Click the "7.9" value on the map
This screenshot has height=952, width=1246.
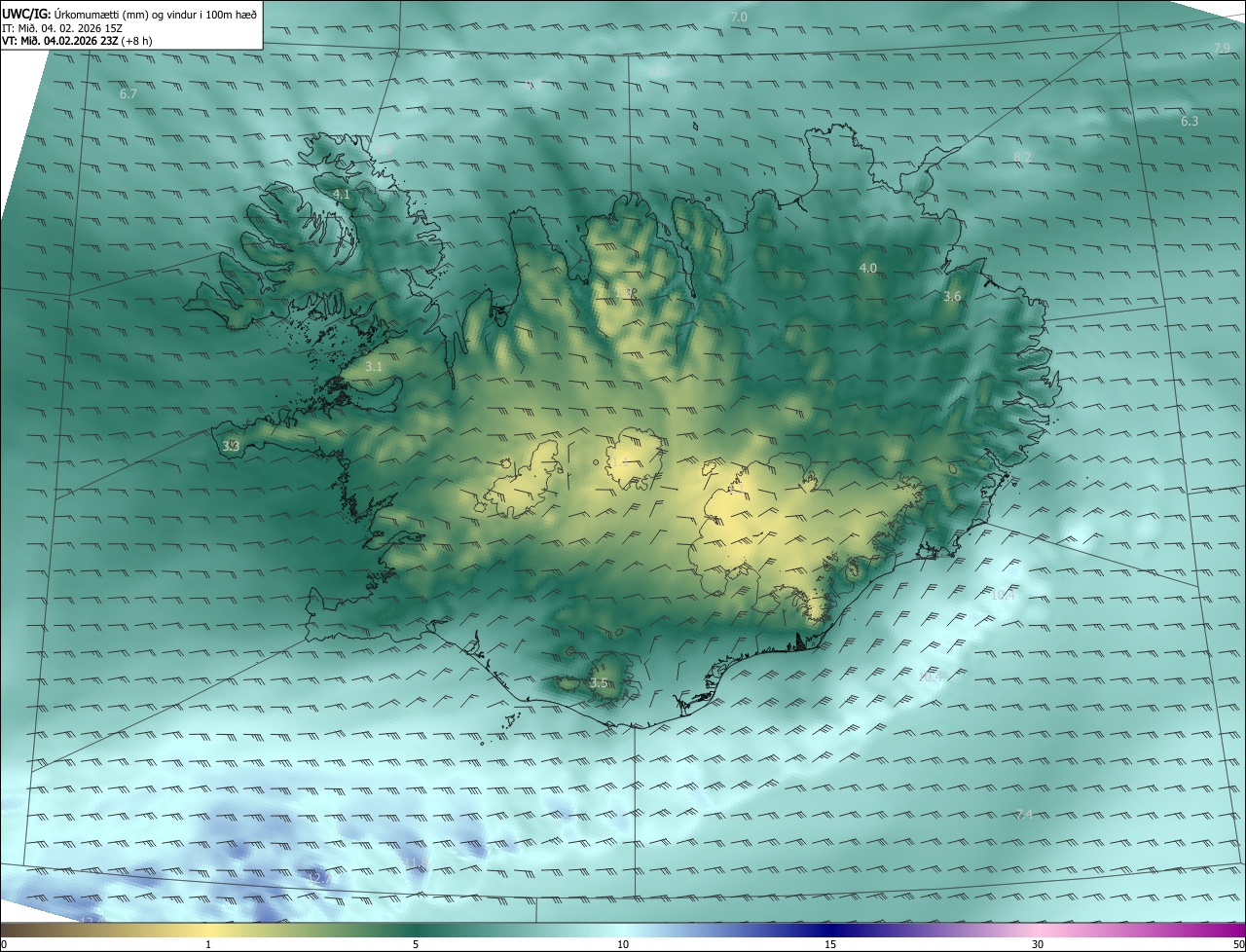point(1222,49)
